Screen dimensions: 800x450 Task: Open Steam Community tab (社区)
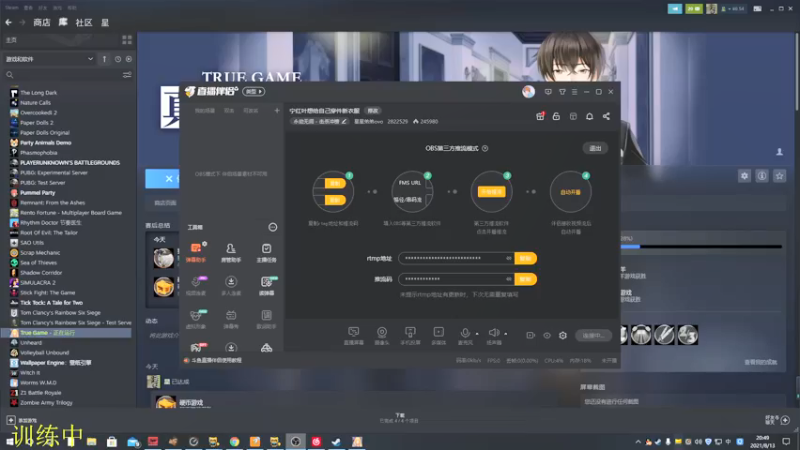click(x=84, y=22)
